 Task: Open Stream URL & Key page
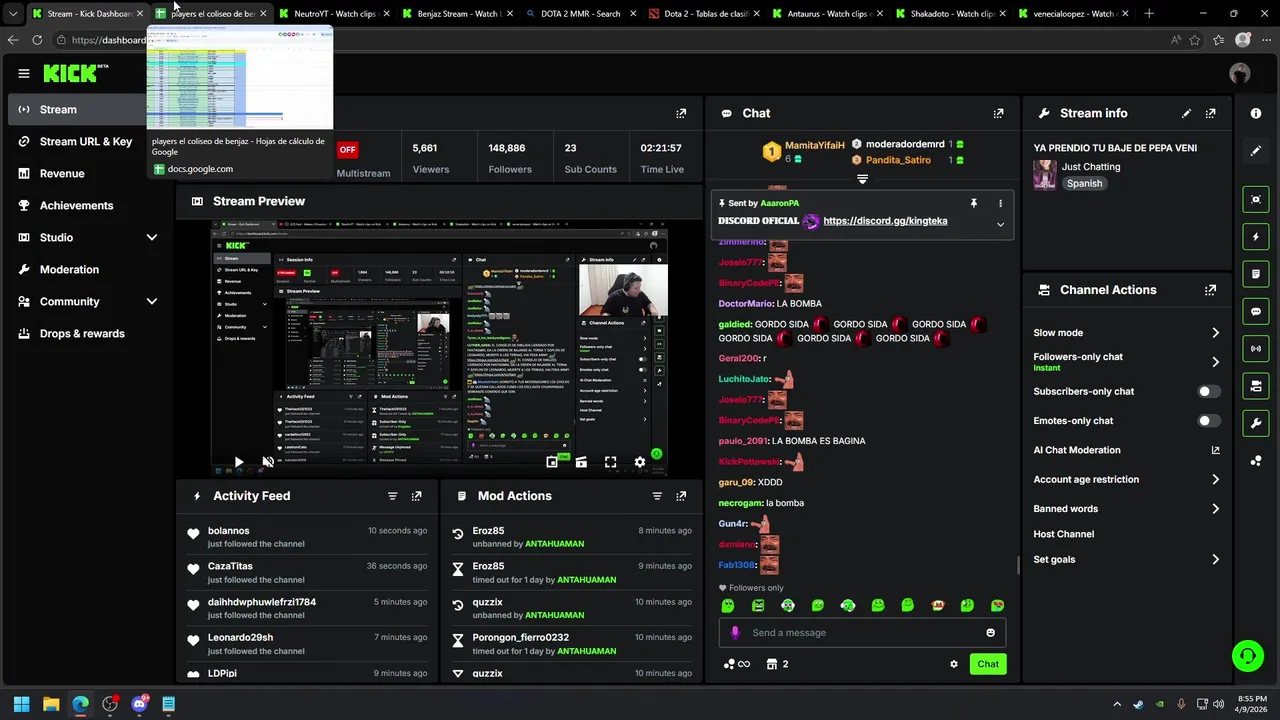84,142
